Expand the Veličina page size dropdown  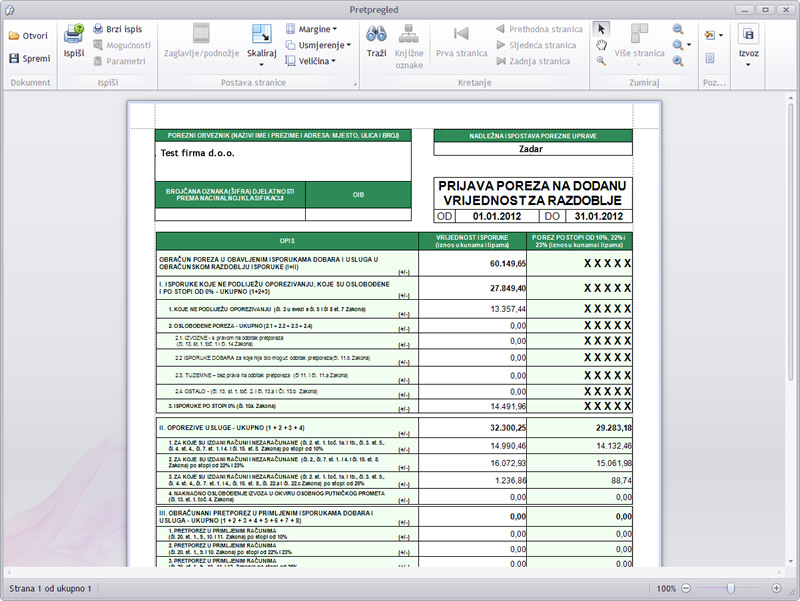[x=333, y=61]
